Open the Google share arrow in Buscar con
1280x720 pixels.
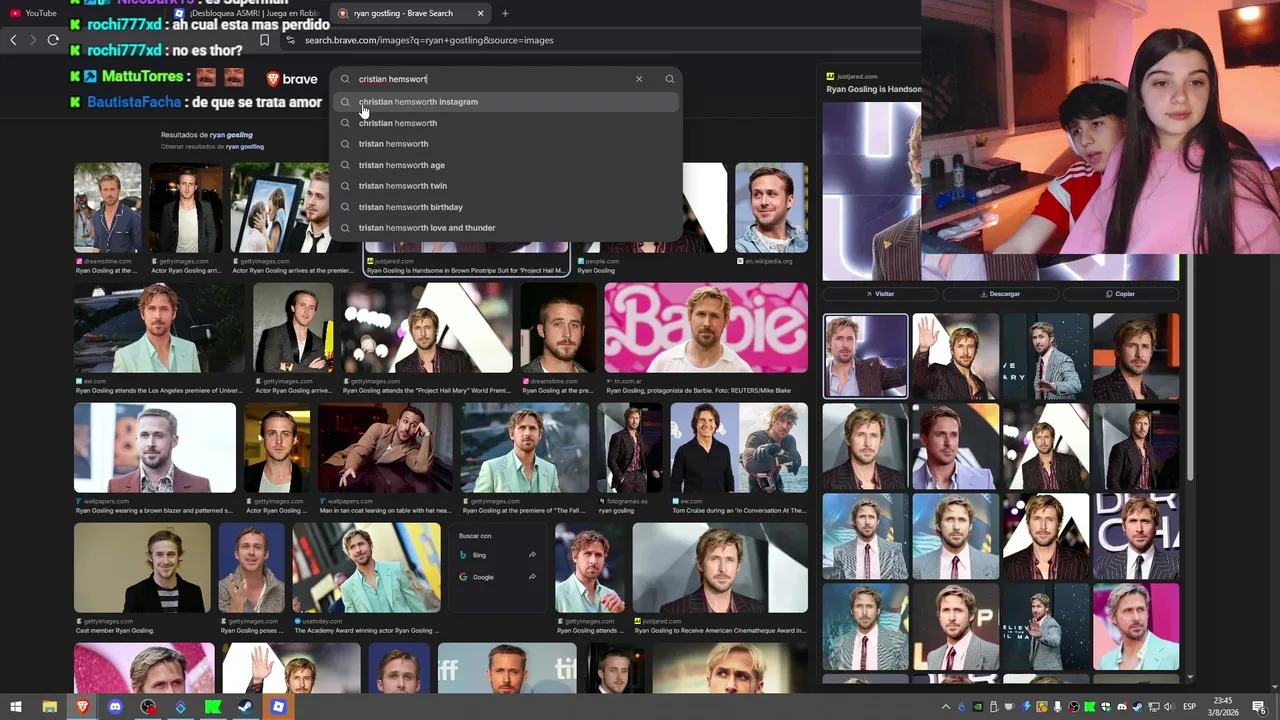pos(532,577)
